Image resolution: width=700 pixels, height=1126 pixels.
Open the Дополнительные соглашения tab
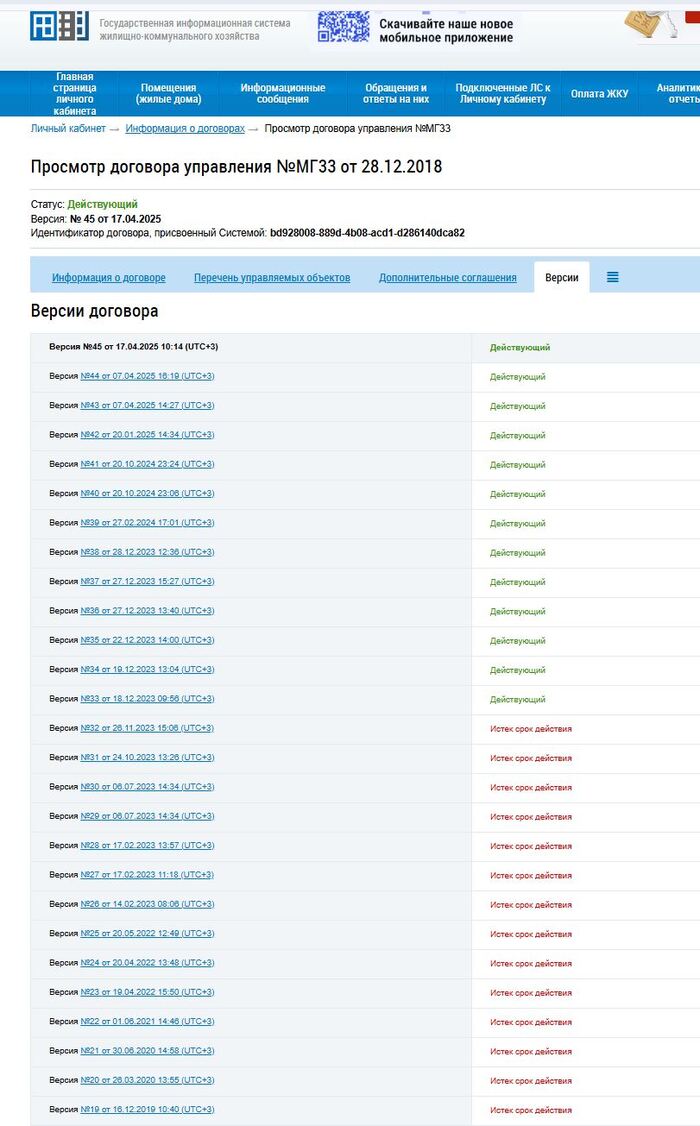(447, 278)
